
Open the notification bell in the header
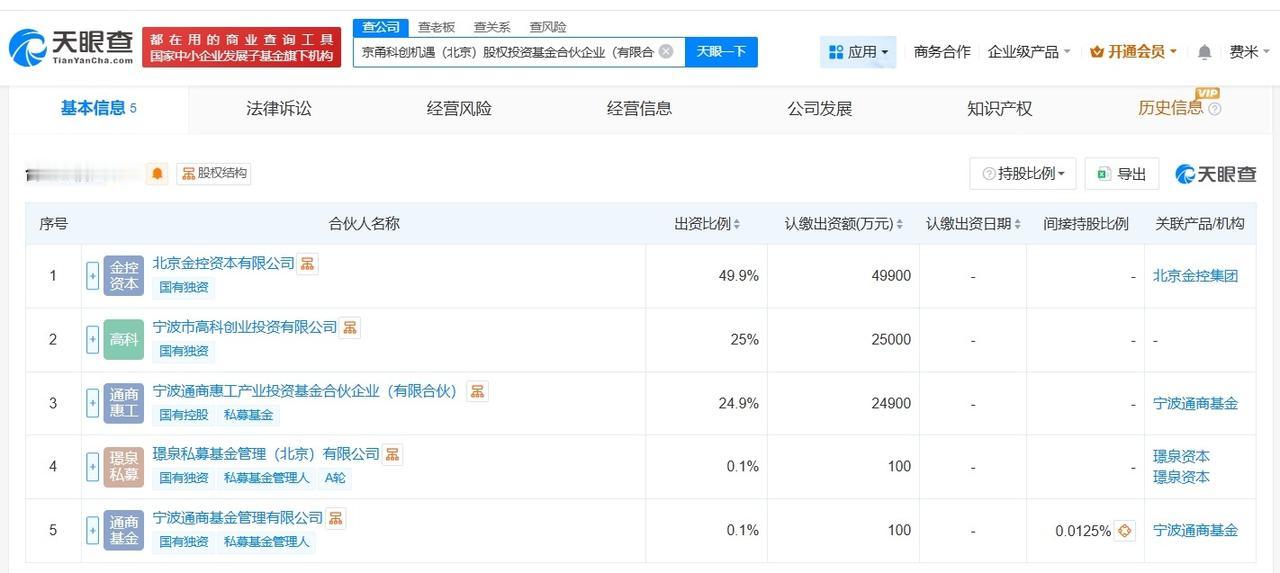(x=1204, y=52)
